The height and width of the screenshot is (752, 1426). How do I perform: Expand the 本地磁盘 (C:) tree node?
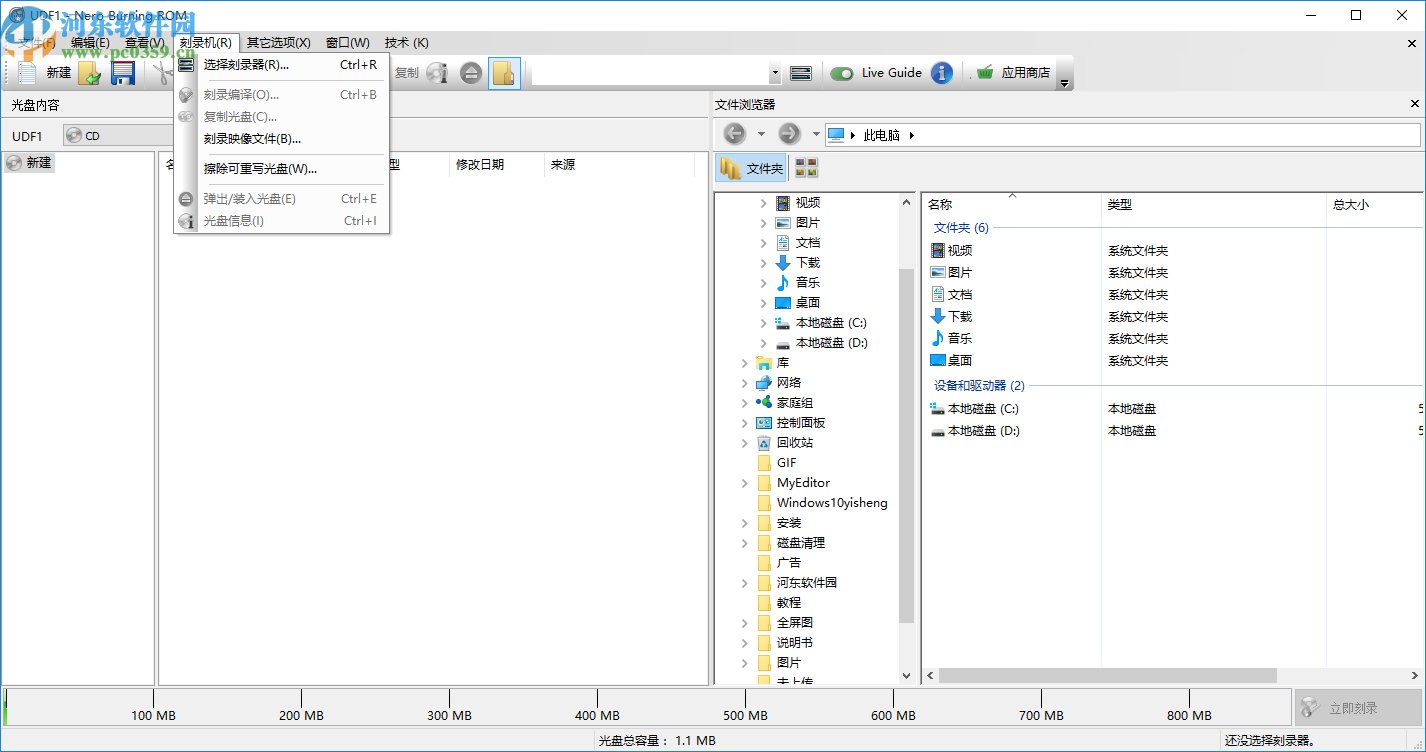coord(764,323)
